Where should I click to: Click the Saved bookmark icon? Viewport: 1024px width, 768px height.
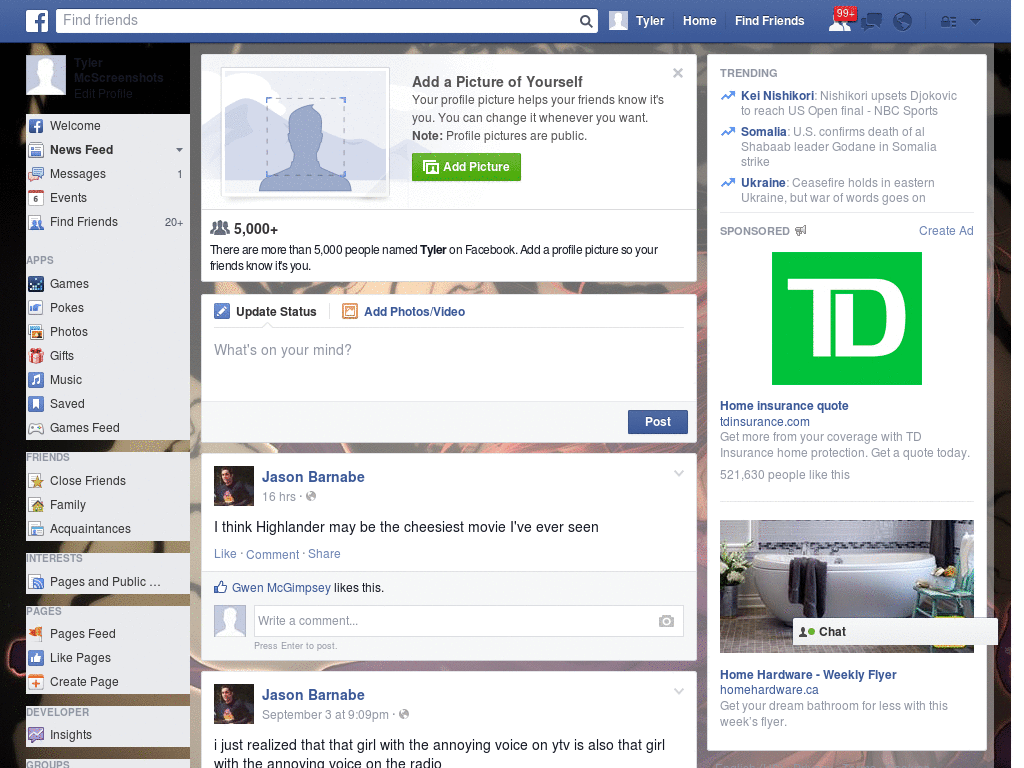click(x=36, y=404)
